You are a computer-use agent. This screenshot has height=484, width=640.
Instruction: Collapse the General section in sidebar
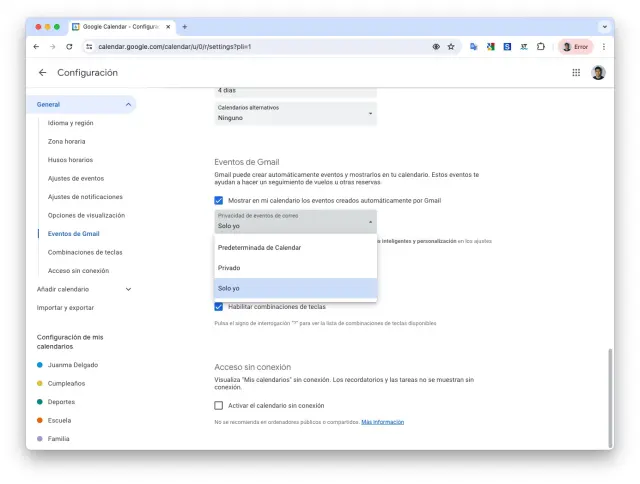[128, 105]
